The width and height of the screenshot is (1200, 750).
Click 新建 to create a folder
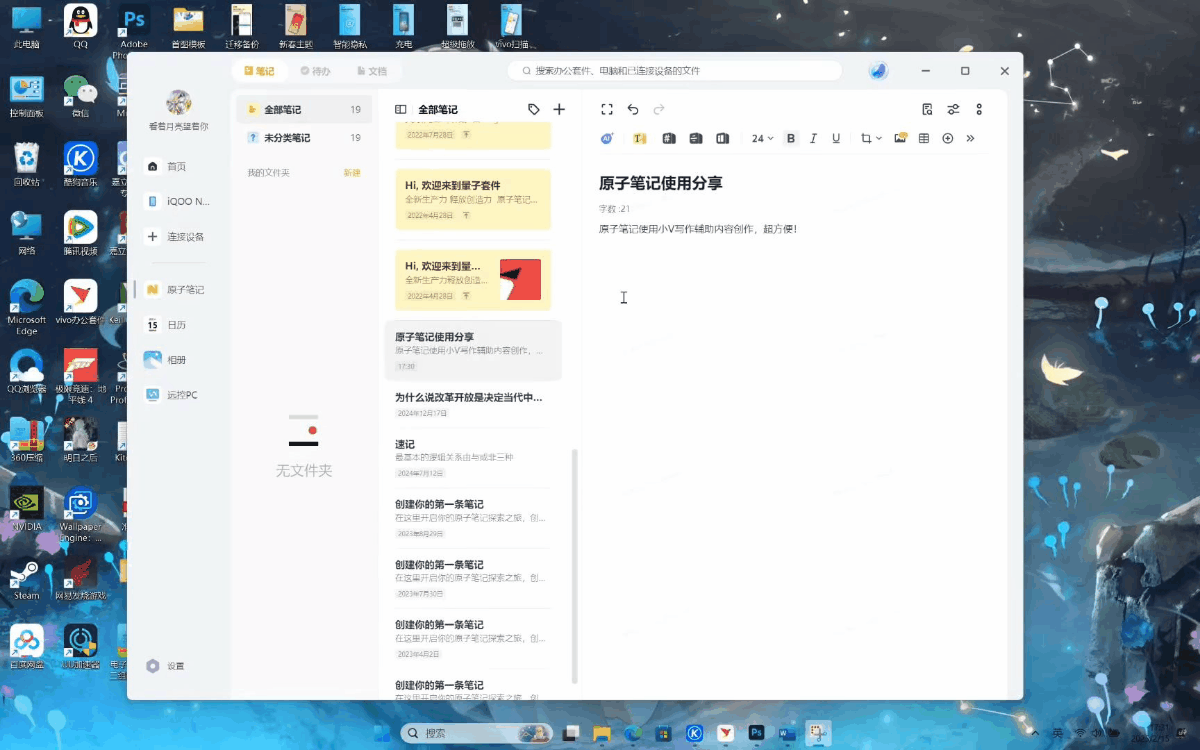[x=351, y=173]
